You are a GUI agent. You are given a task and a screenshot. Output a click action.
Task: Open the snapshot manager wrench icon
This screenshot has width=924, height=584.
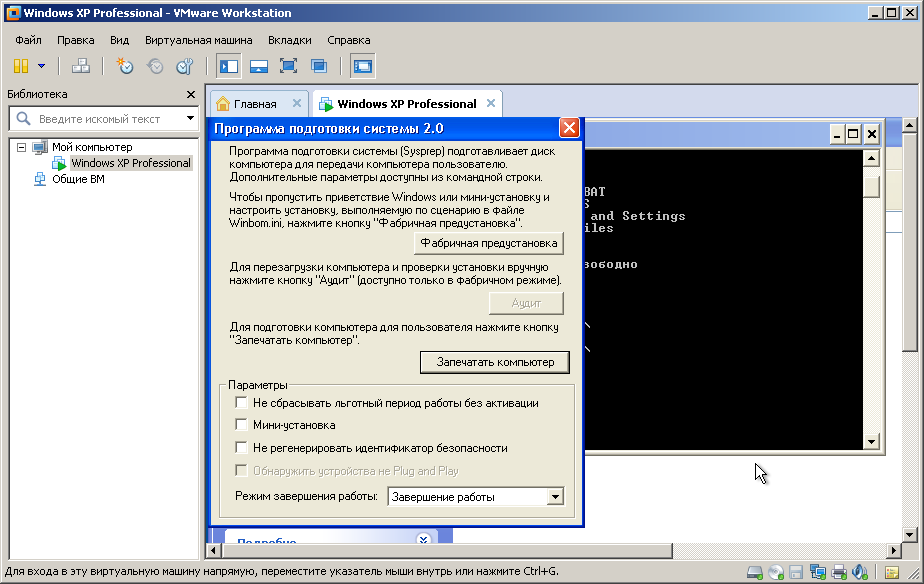coord(184,66)
